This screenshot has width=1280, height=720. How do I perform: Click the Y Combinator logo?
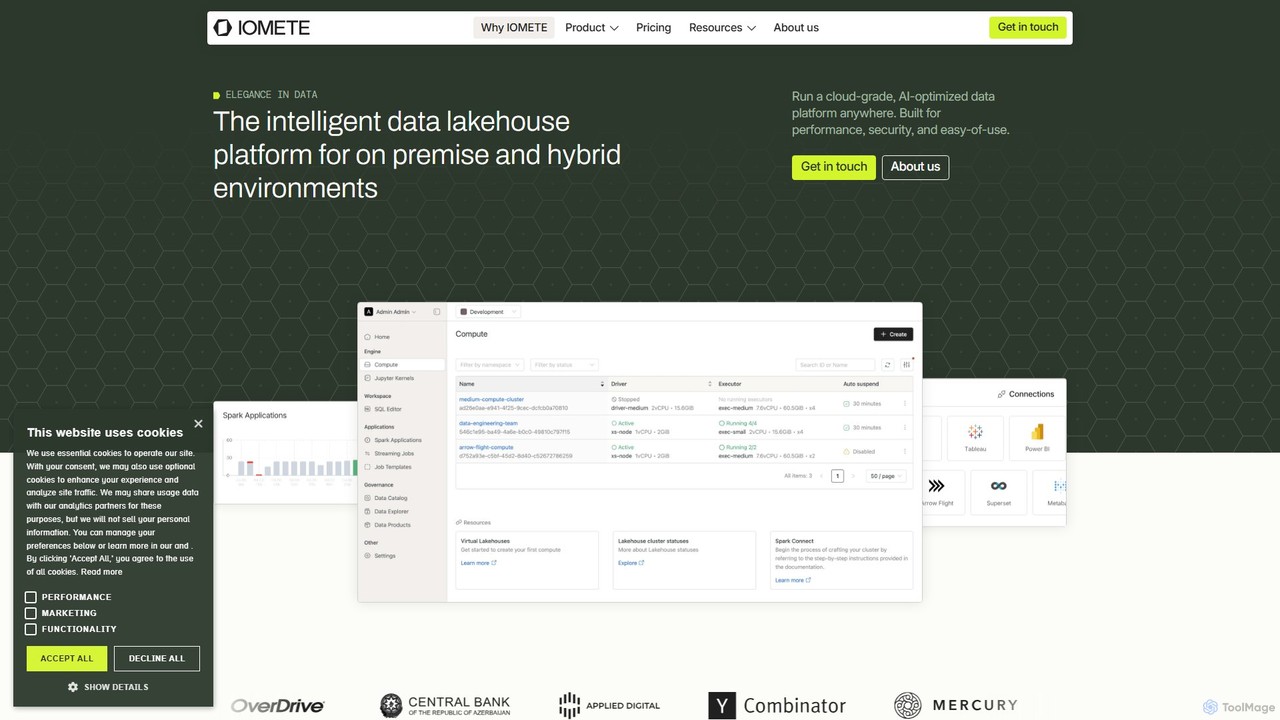click(x=777, y=706)
